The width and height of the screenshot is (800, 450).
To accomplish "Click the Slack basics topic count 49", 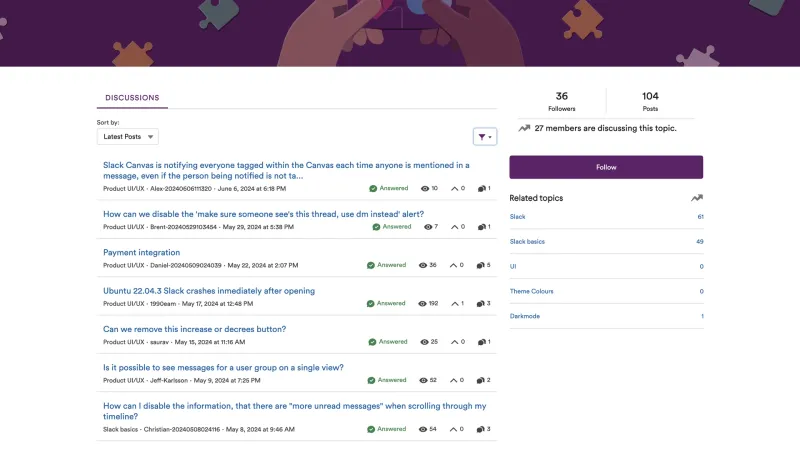I will tap(700, 242).
